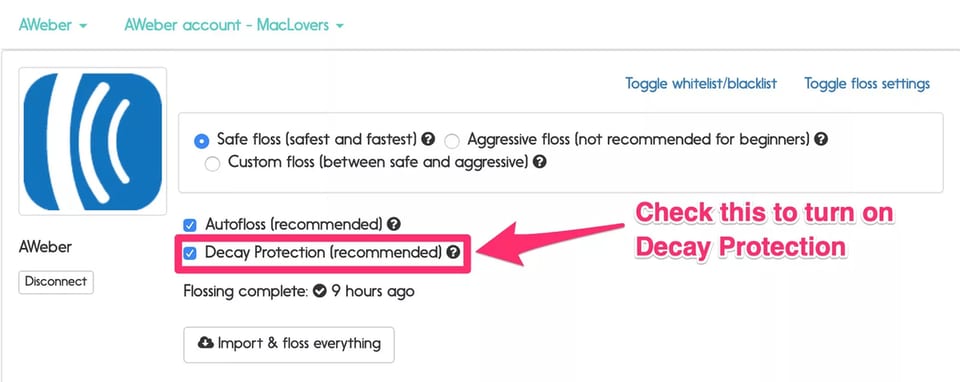This screenshot has width=960, height=382.
Task: Open the AWeber dropdown menu
Action: pos(53,25)
